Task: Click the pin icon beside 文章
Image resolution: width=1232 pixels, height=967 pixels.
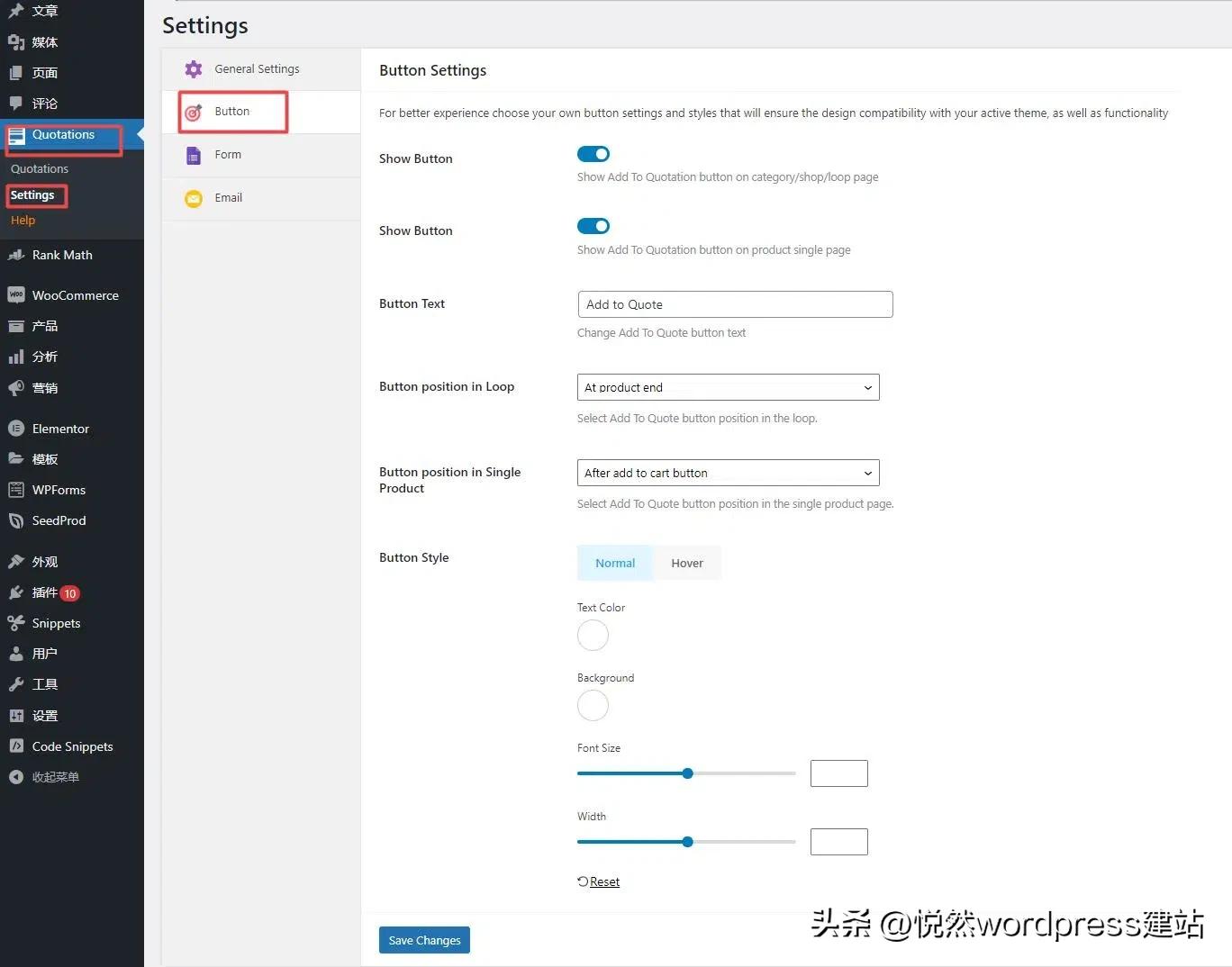Action: click(16, 11)
